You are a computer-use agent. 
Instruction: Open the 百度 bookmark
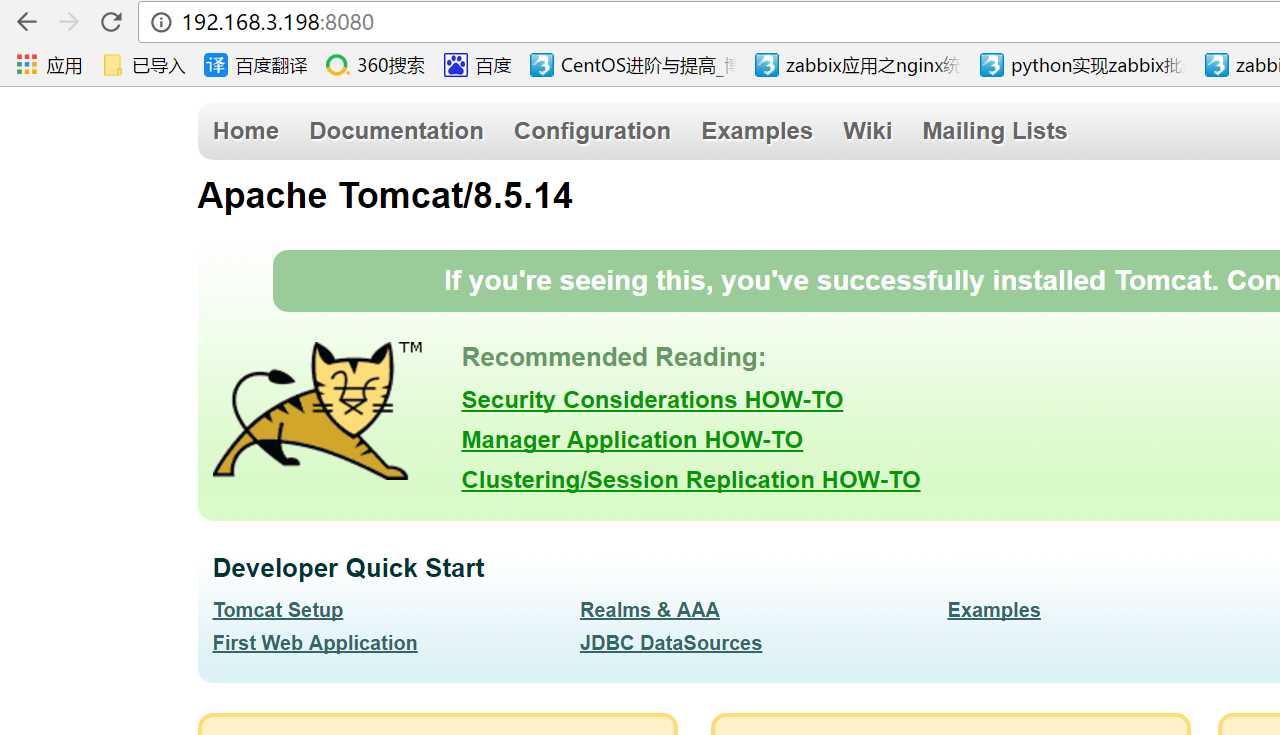pos(478,66)
